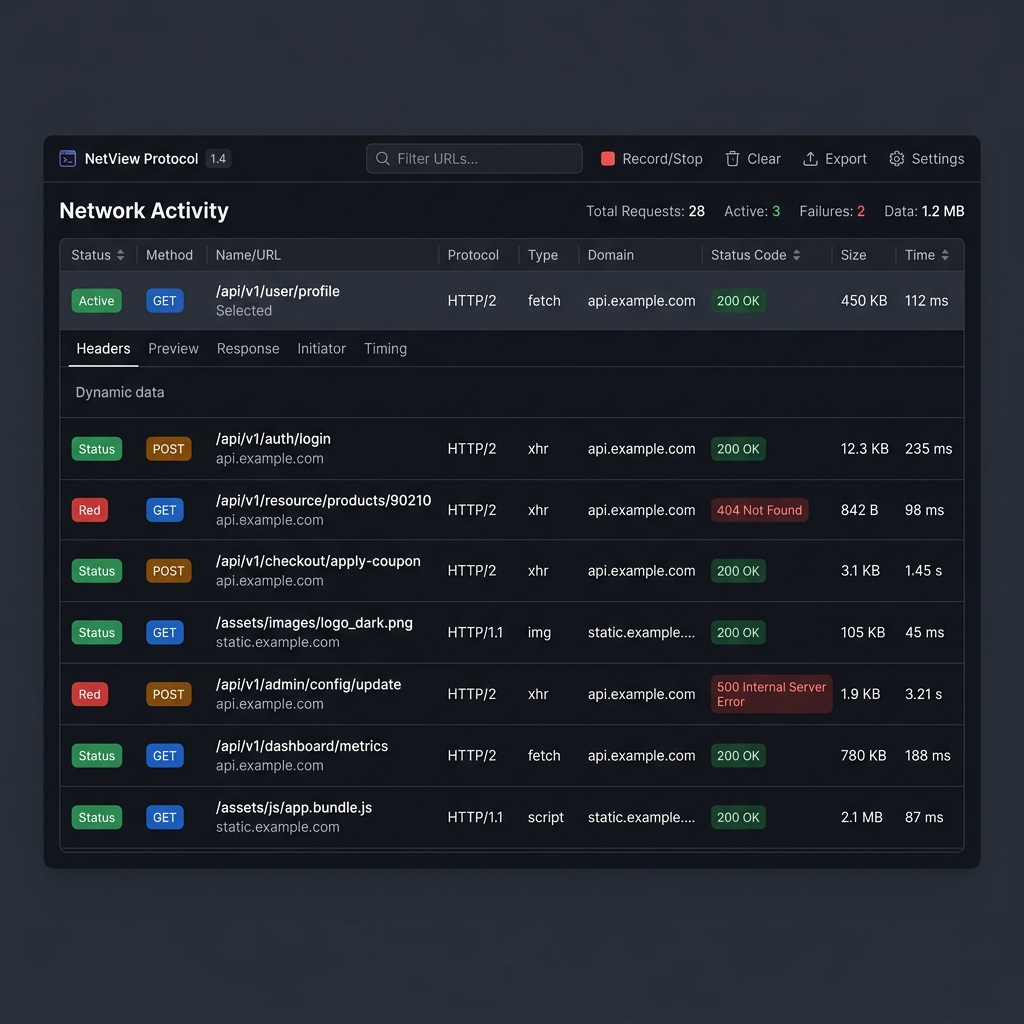The height and width of the screenshot is (1024, 1024).
Task: Click the Dynamic data text in Headers panel
Action: pyautogui.click(x=120, y=392)
